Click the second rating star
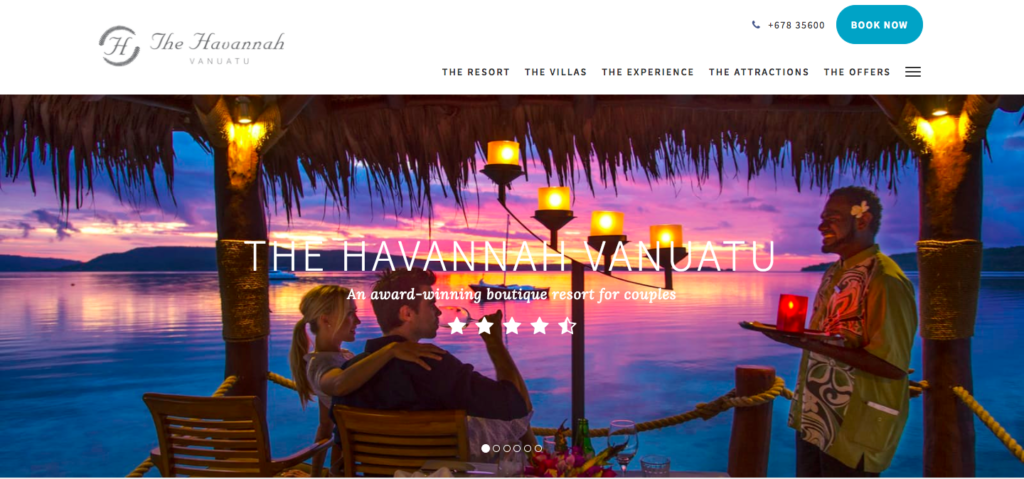This screenshot has height=479, width=1024. point(484,325)
